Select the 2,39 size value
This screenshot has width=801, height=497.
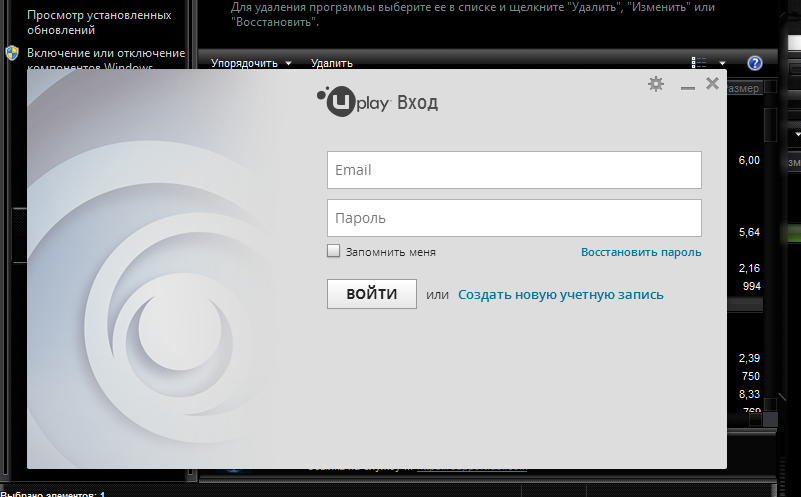coord(749,358)
